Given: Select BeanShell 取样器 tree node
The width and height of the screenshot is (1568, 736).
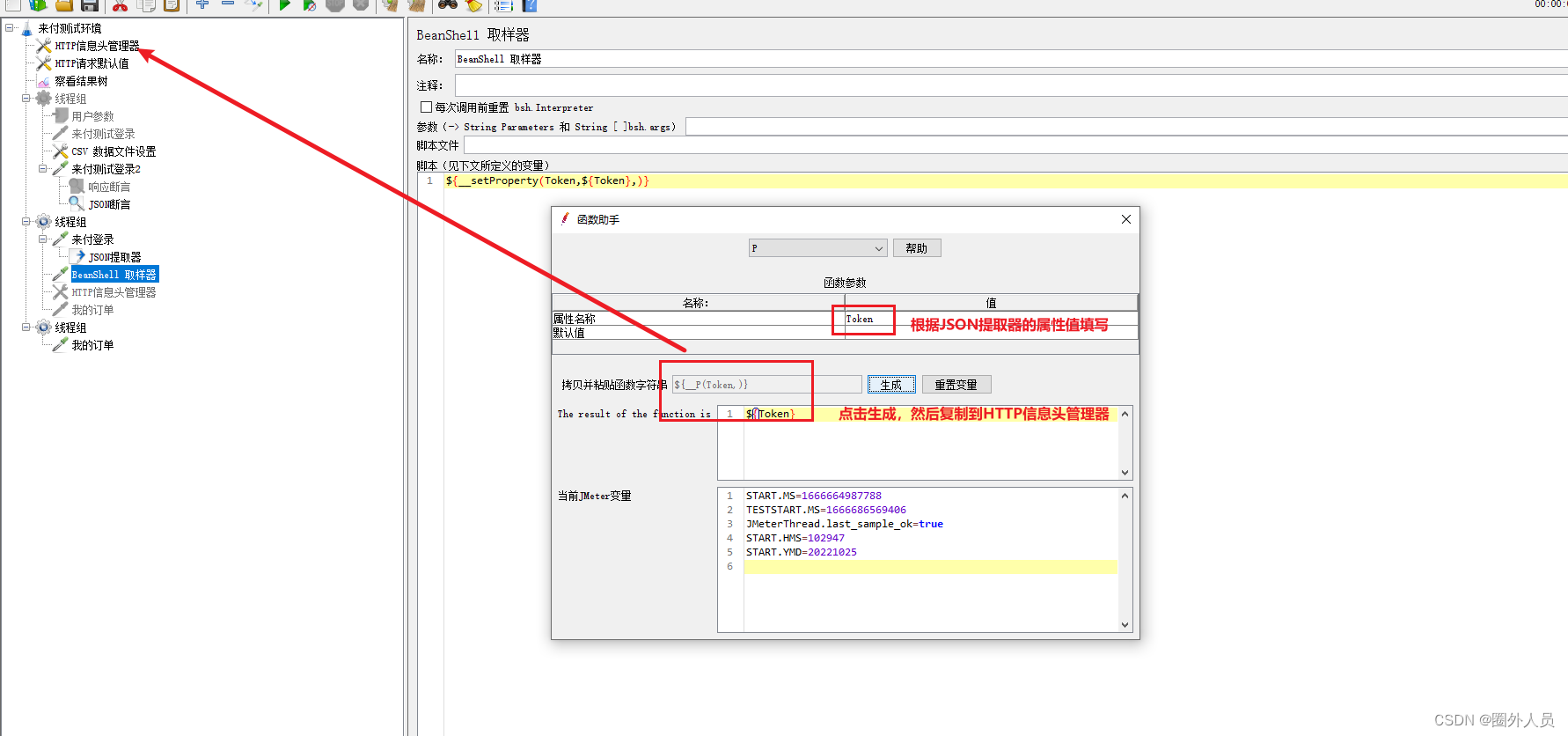Looking at the screenshot, I should 114,275.
